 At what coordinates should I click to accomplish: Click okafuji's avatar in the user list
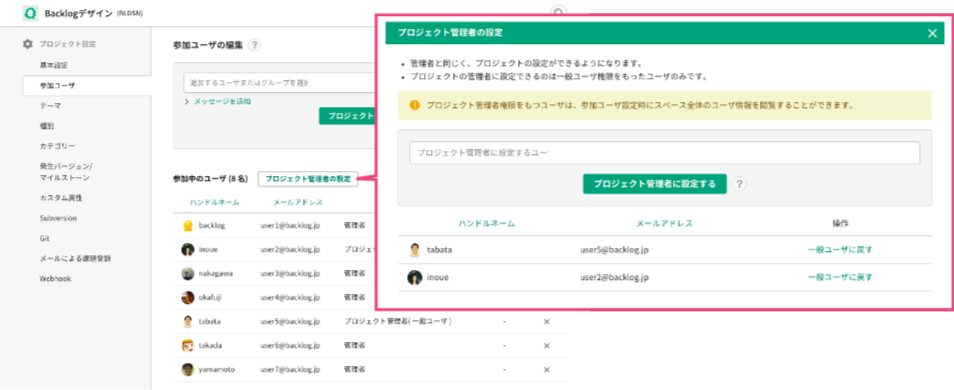(188, 298)
